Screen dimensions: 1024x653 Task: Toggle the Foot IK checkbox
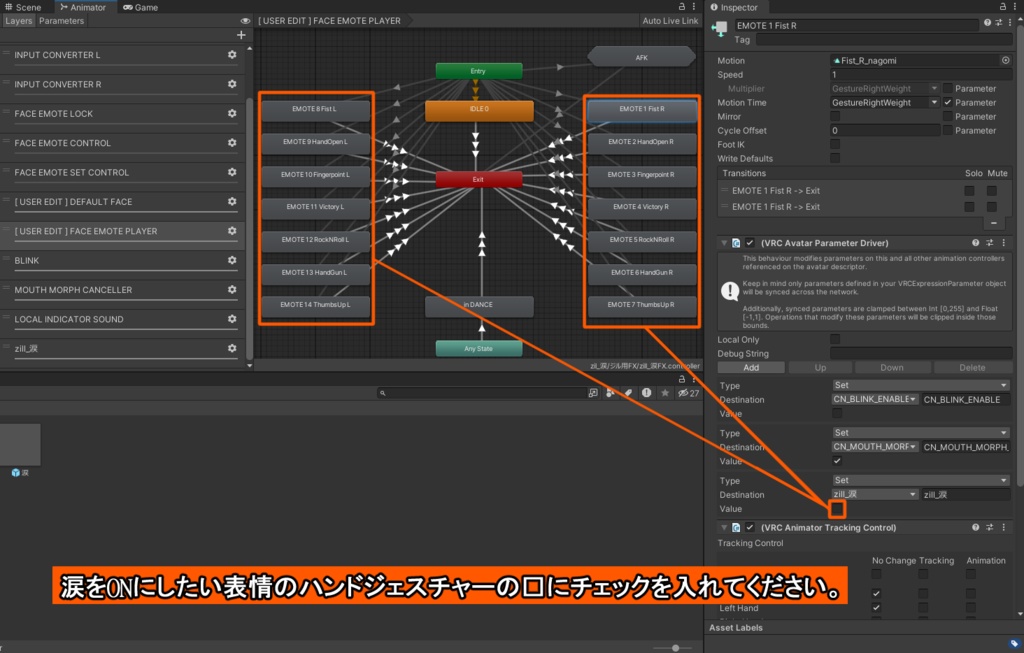point(835,144)
